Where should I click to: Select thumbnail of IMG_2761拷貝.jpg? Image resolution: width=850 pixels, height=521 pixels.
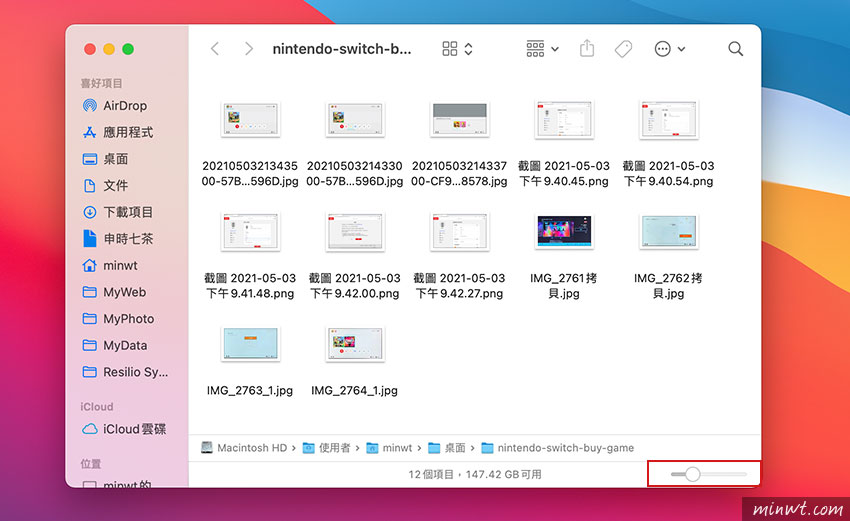tap(564, 231)
